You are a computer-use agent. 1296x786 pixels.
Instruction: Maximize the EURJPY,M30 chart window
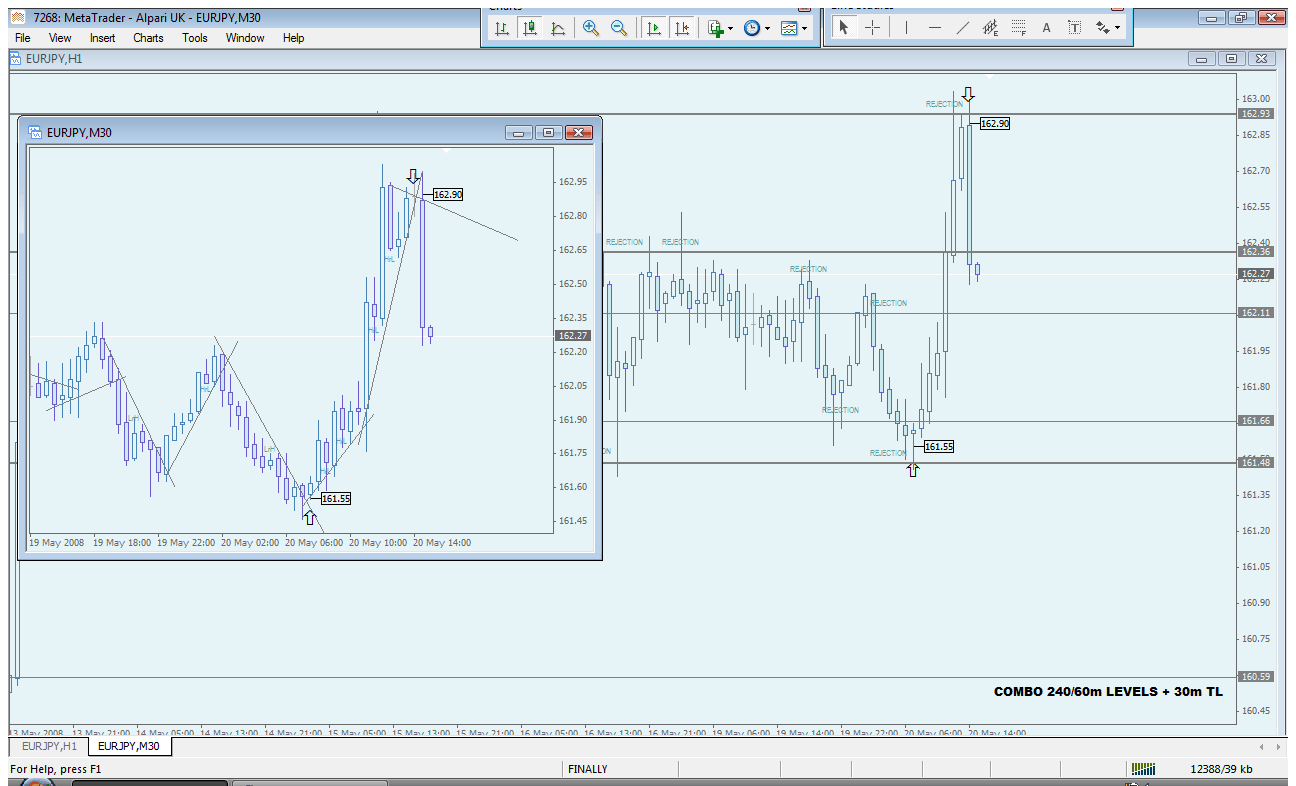(x=548, y=132)
